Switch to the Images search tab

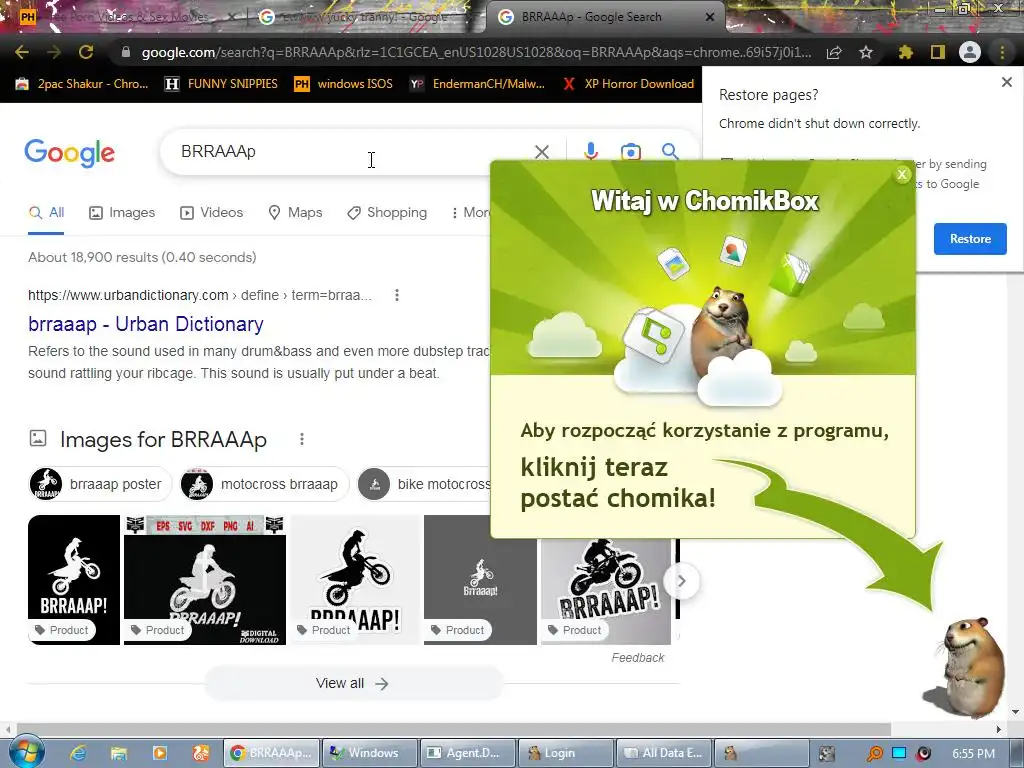tap(122, 212)
